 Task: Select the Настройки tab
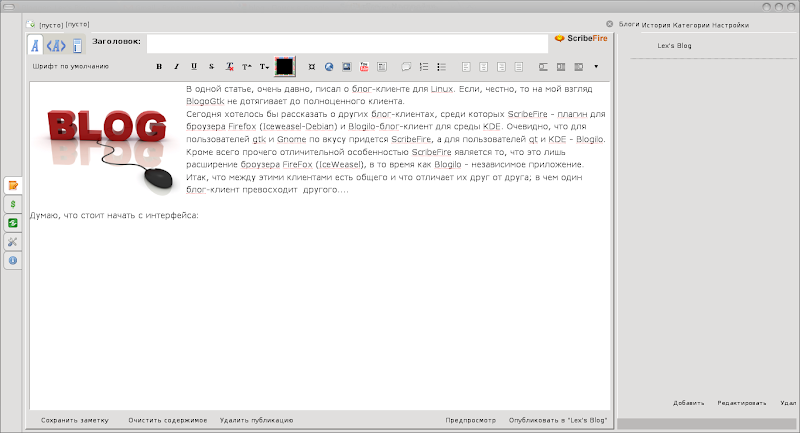click(x=731, y=25)
